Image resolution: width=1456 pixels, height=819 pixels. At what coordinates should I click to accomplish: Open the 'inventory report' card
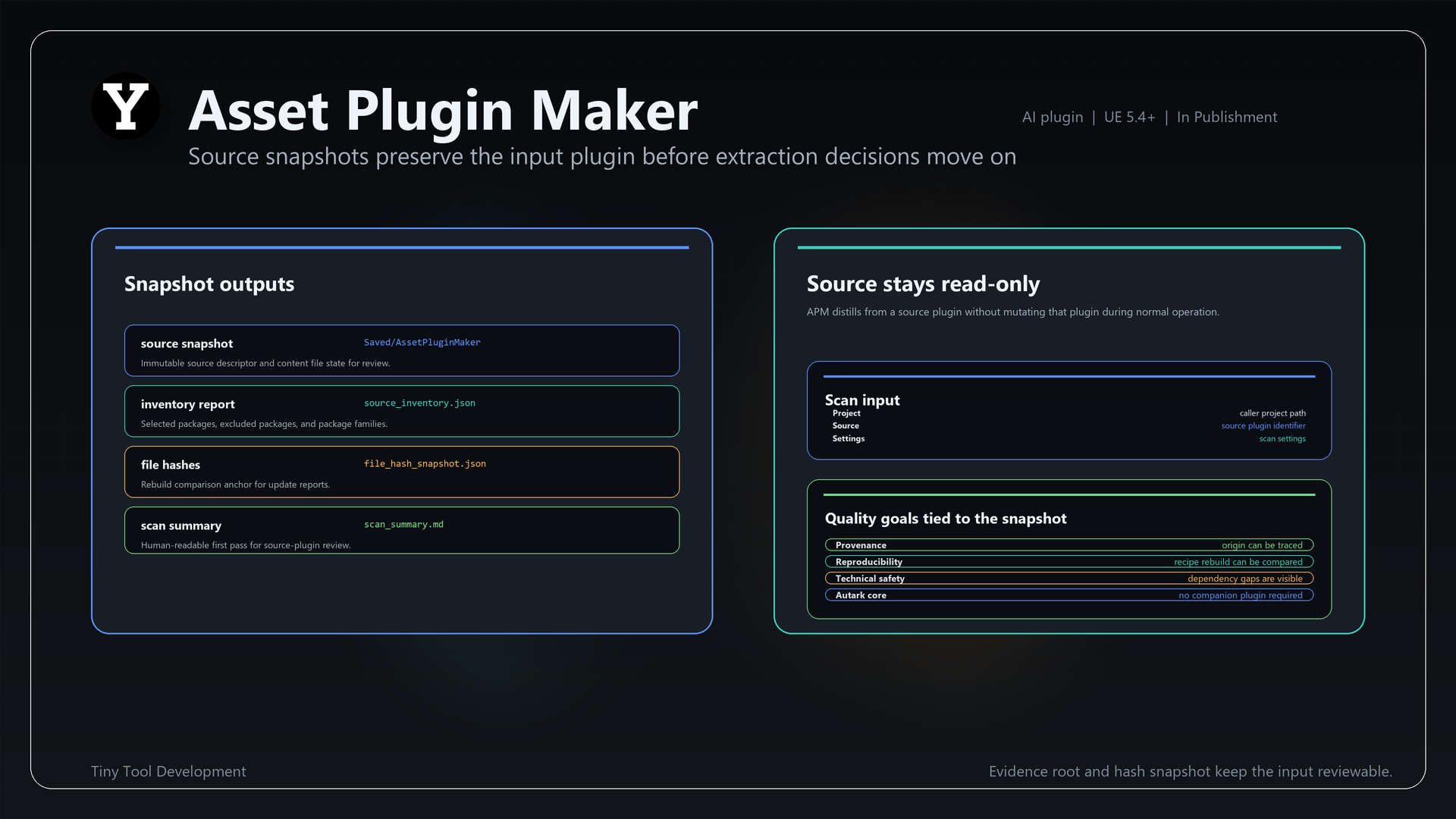point(402,411)
